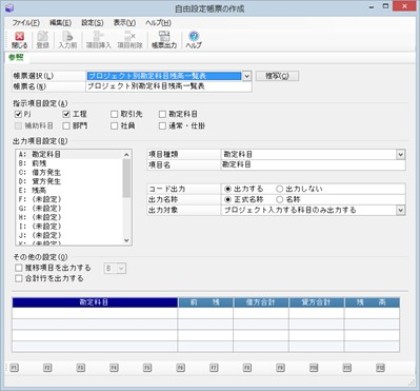Click the F8 function key icon

[x=247, y=367]
